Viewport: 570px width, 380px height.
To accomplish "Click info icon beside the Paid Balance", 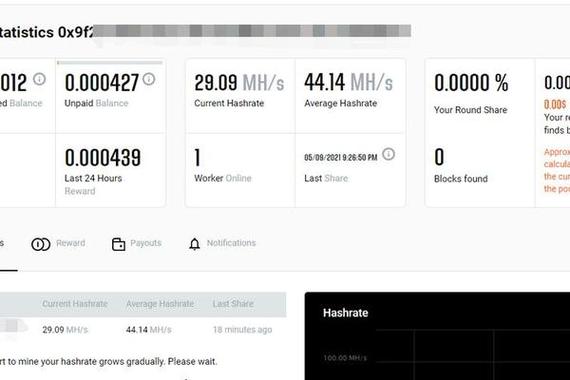I will 39,79.
